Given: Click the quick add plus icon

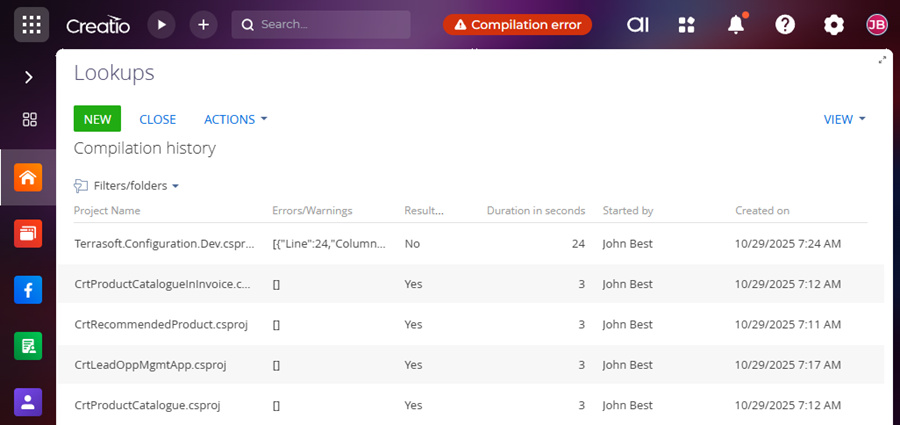Looking at the screenshot, I should click(203, 25).
